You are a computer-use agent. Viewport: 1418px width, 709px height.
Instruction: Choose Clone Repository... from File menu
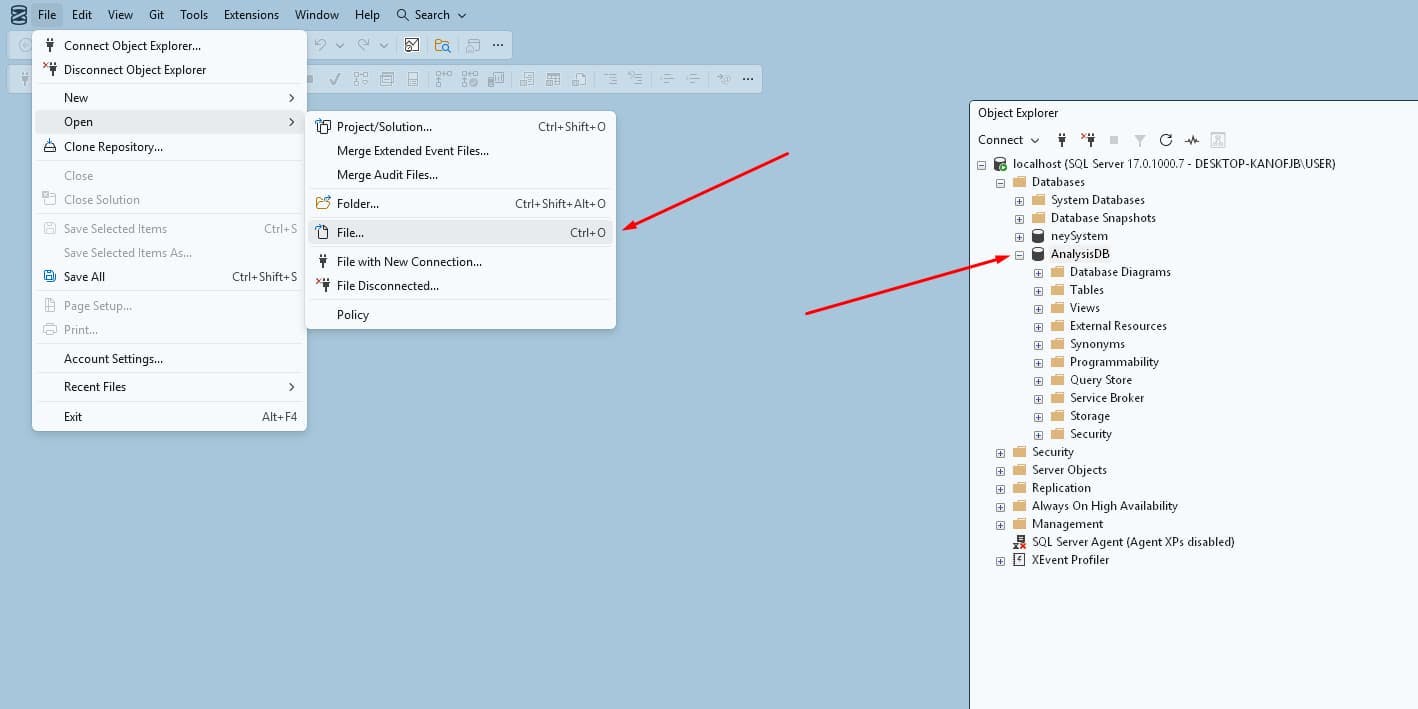tap(169, 147)
